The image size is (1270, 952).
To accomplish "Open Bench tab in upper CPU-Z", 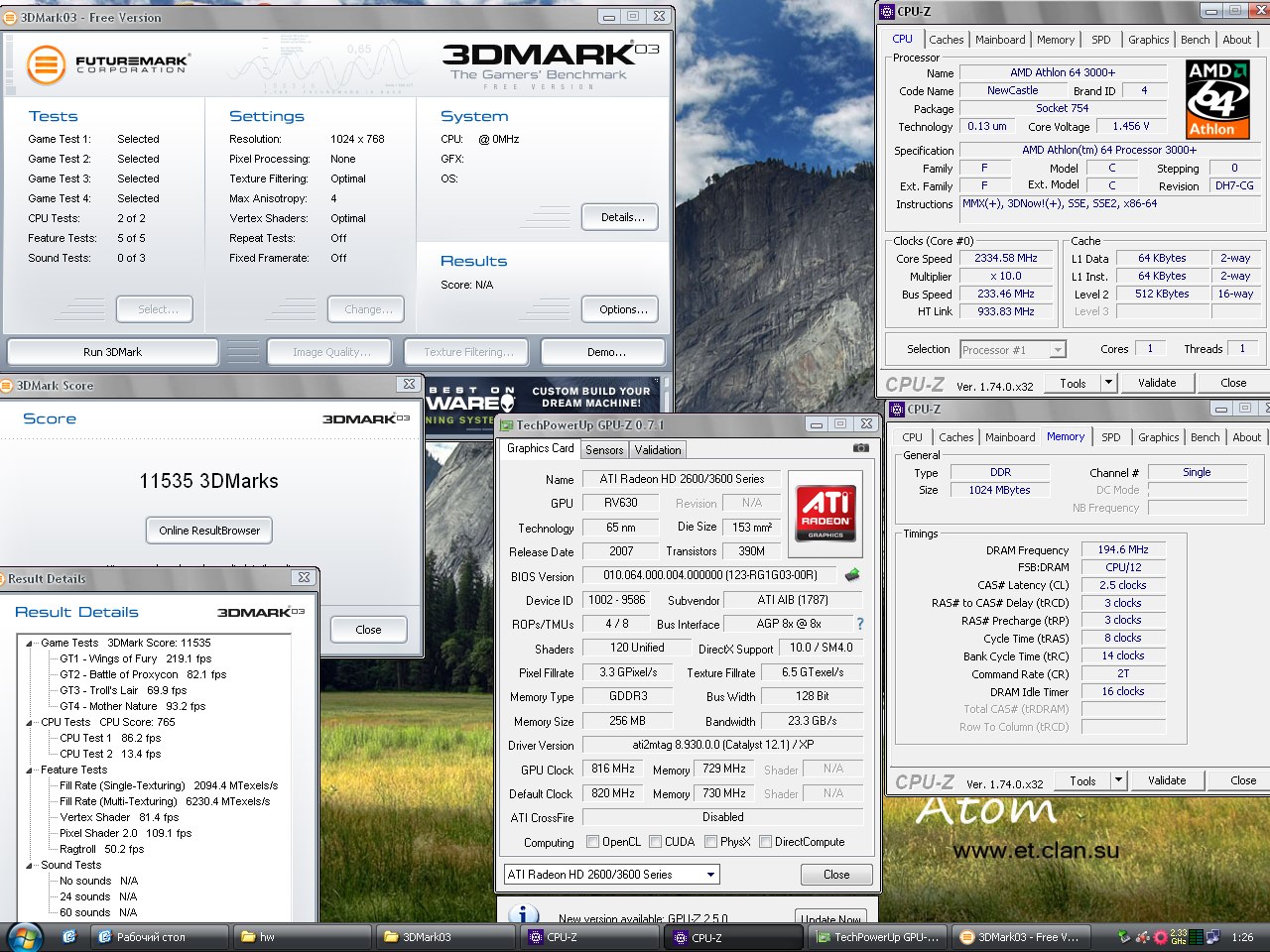I will coord(1195,40).
